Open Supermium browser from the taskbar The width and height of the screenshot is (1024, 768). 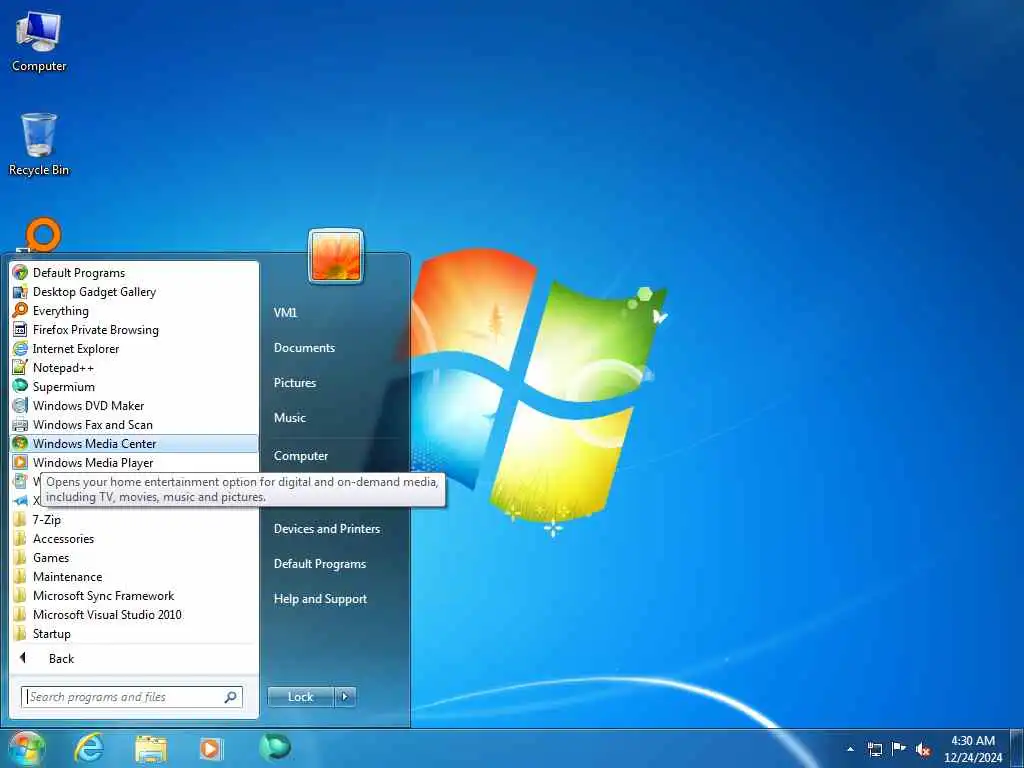[x=274, y=748]
